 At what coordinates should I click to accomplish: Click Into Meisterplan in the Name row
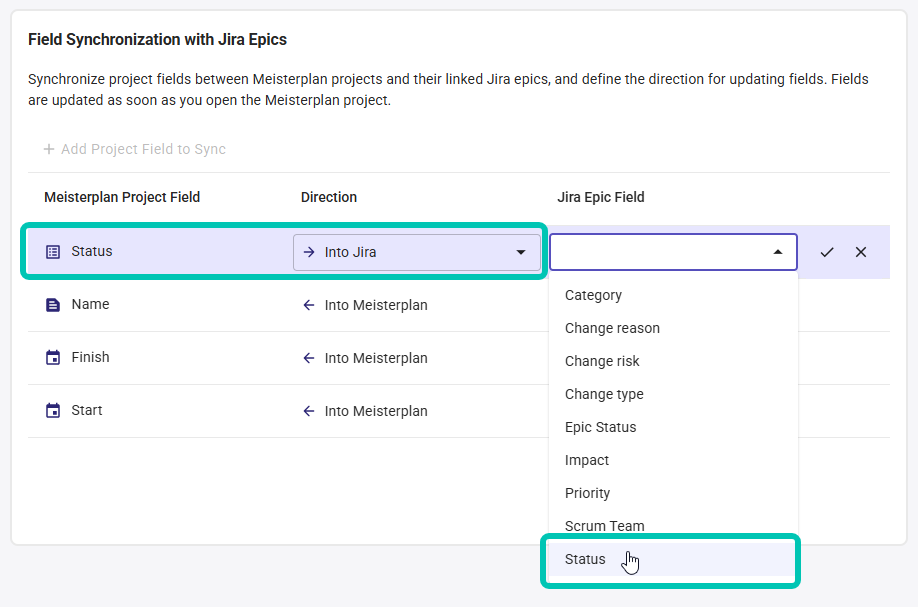point(376,305)
